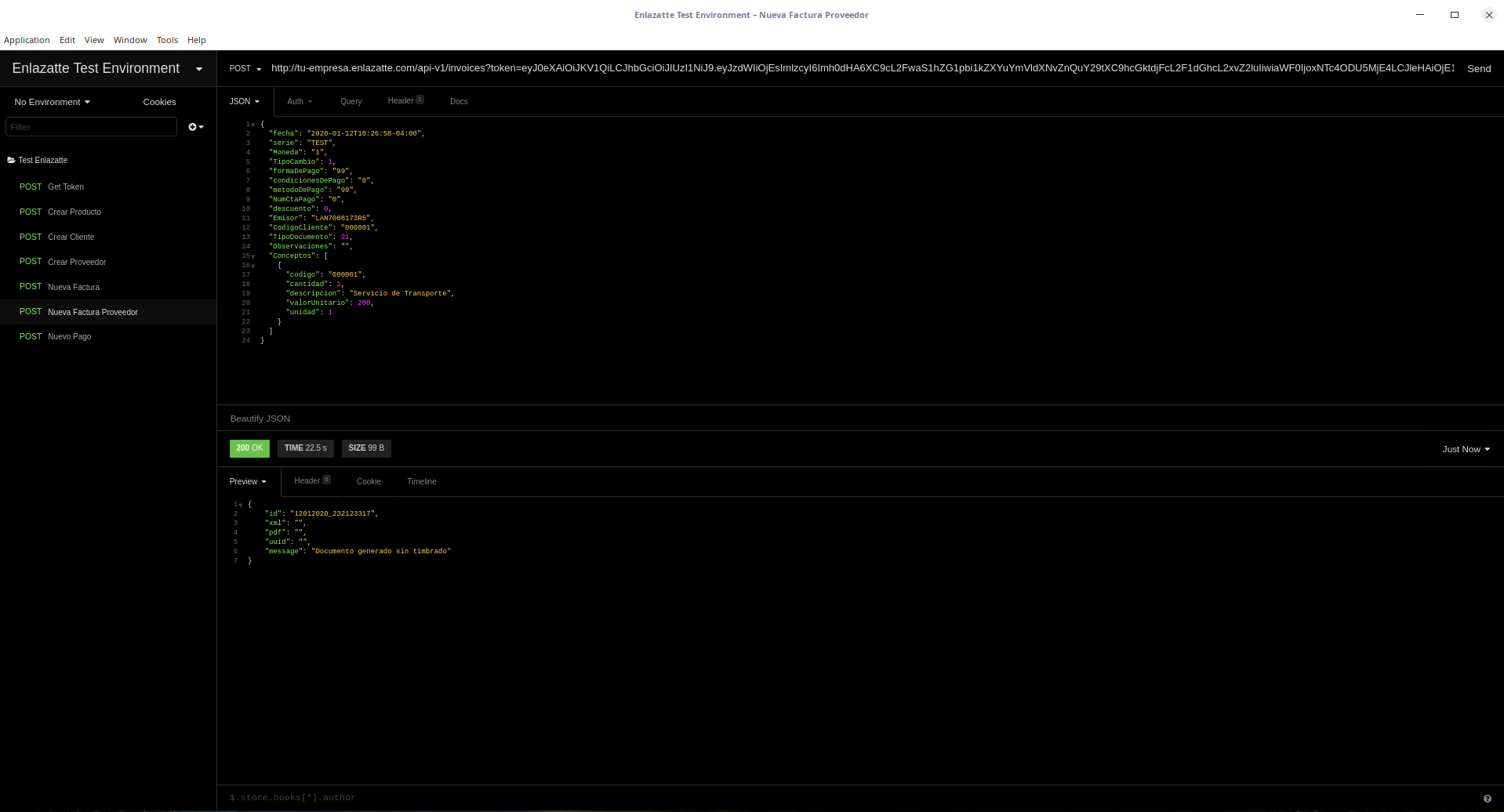The width and height of the screenshot is (1504, 812).
Task: Click the folder icon next to Test Enlazatte
Action: coord(10,160)
